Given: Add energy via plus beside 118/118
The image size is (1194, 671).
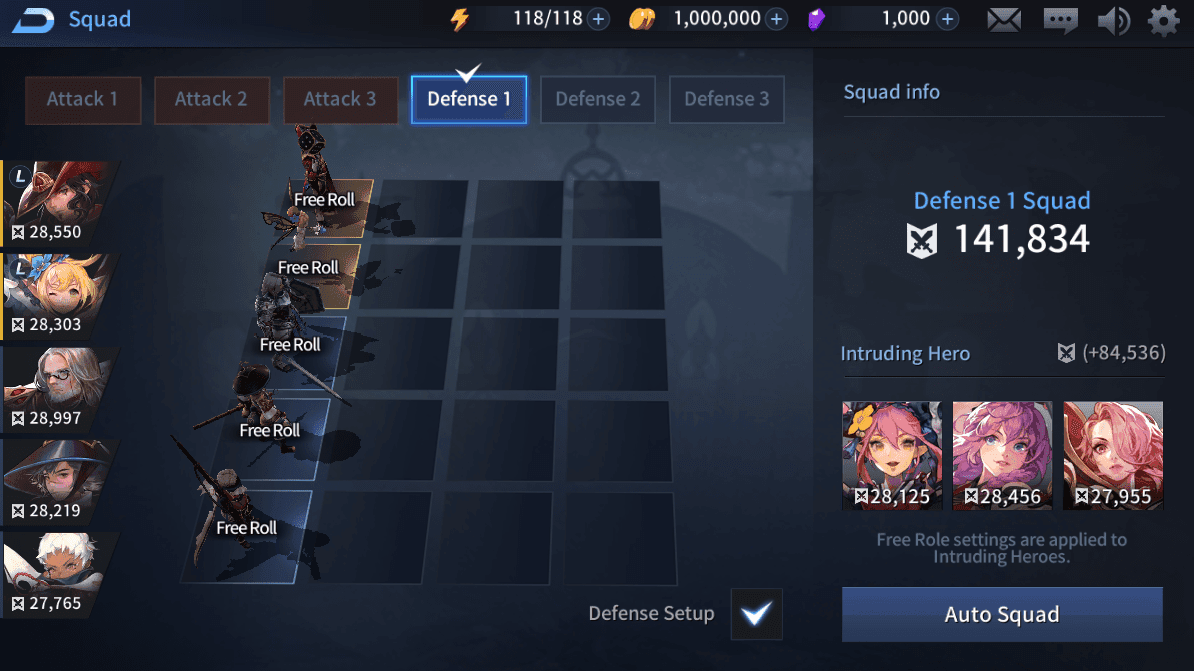Looking at the screenshot, I should (x=599, y=19).
